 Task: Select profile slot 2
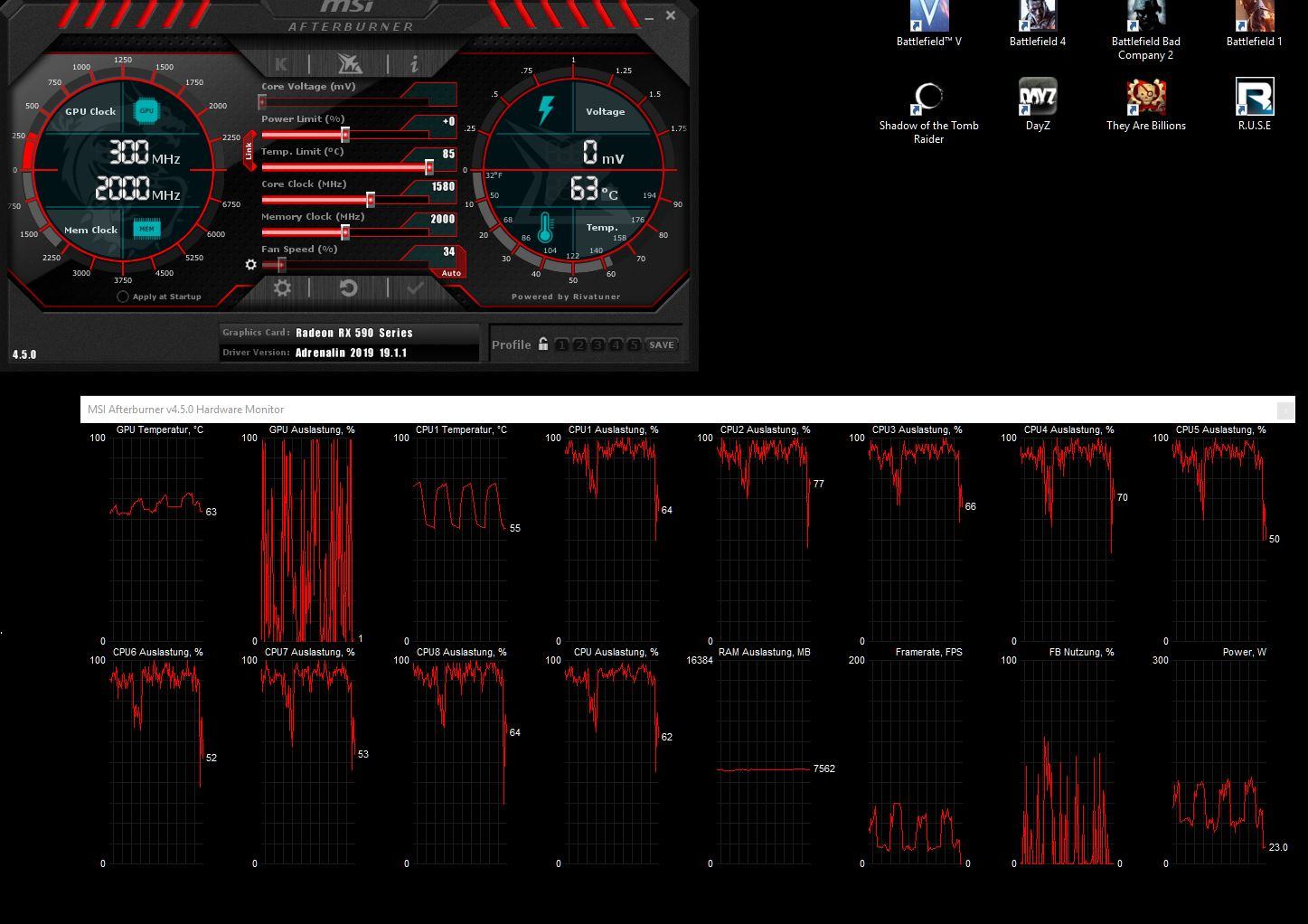(x=579, y=344)
